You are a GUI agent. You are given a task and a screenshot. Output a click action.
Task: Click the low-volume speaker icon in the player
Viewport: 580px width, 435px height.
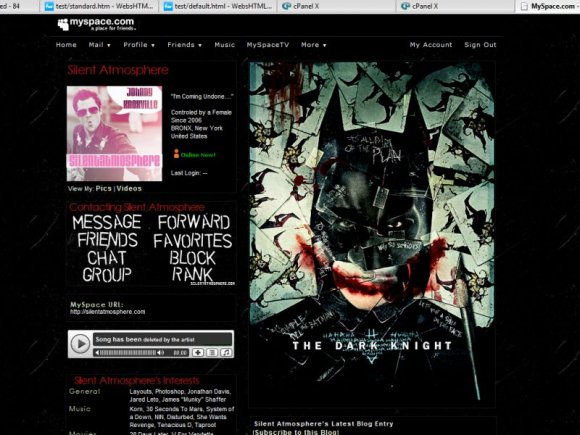tap(97, 353)
